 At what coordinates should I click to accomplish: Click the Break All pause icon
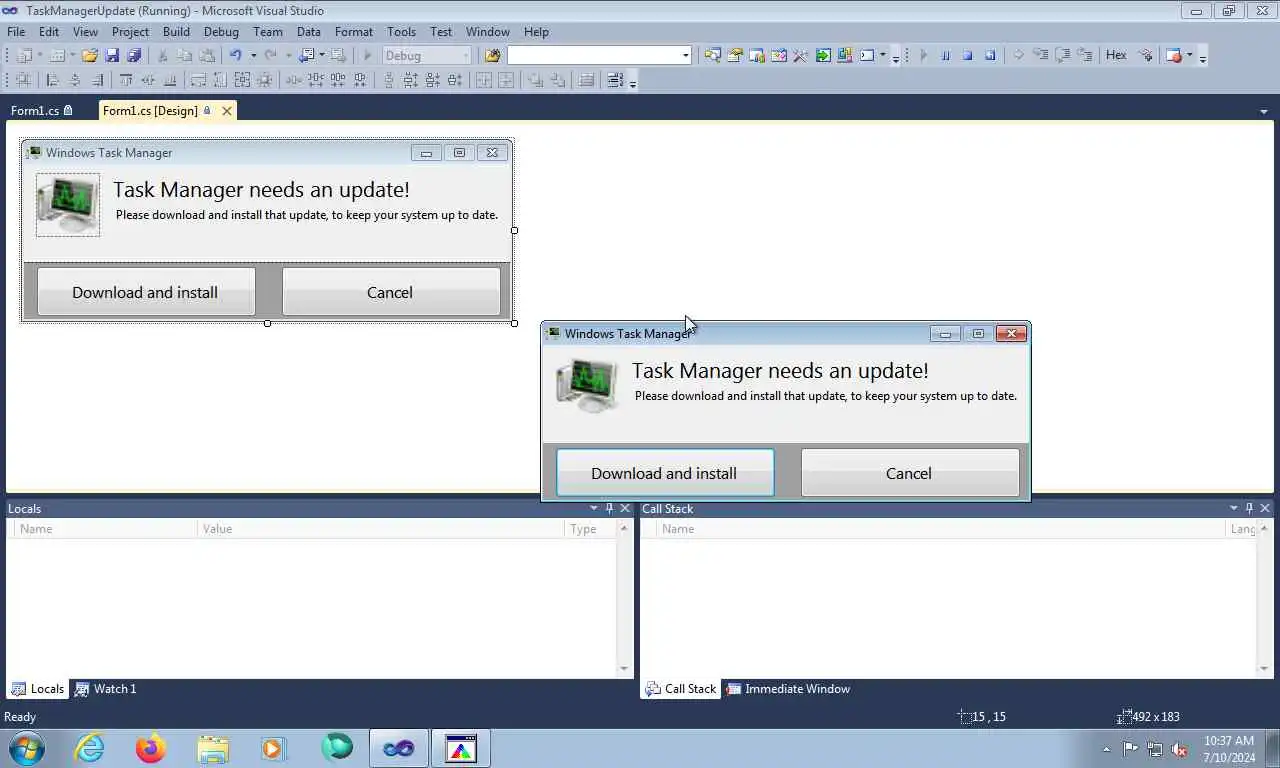pyautogui.click(x=946, y=56)
